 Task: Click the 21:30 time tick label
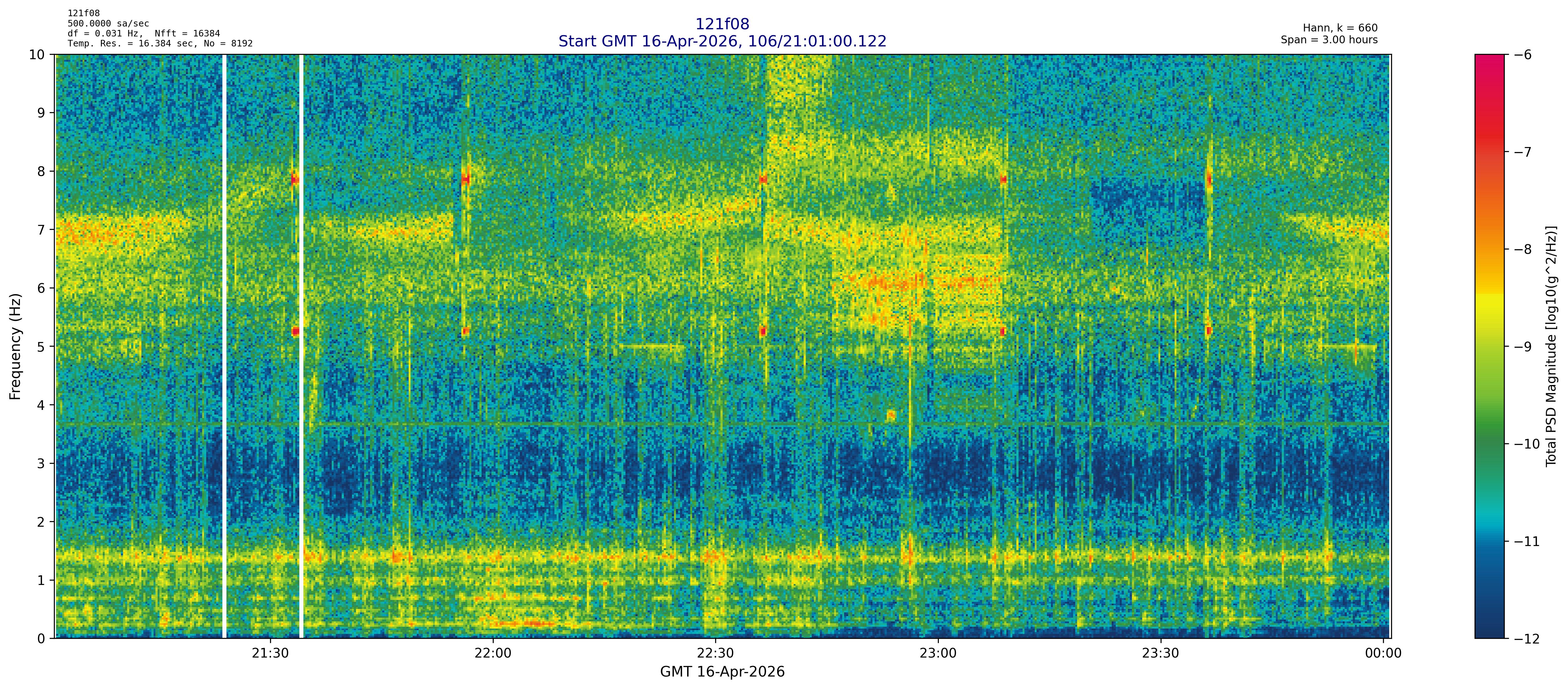(x=270, y=654)
